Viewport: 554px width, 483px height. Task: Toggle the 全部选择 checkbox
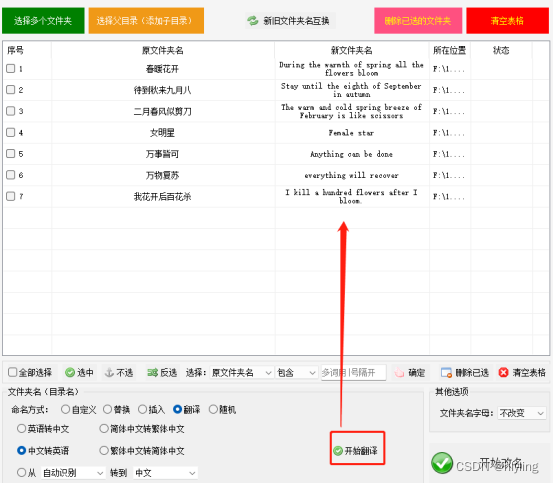click(12, 372)
